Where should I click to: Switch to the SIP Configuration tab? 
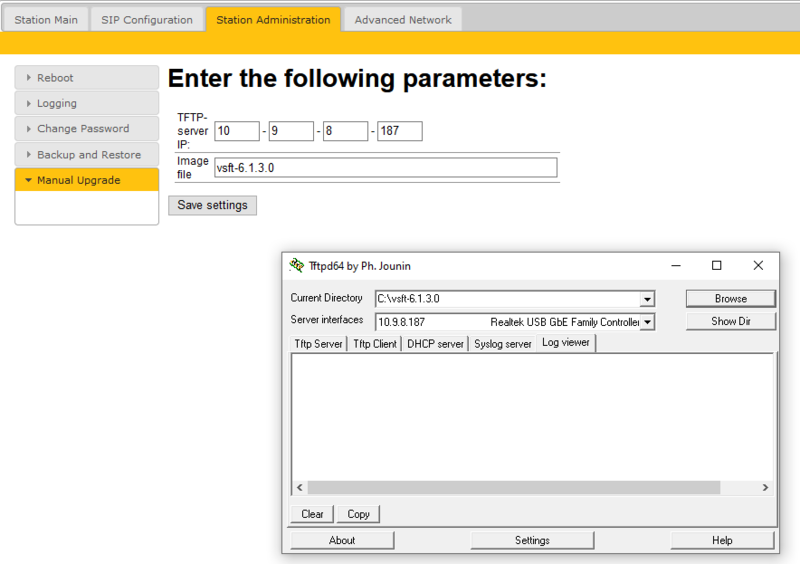147,20
